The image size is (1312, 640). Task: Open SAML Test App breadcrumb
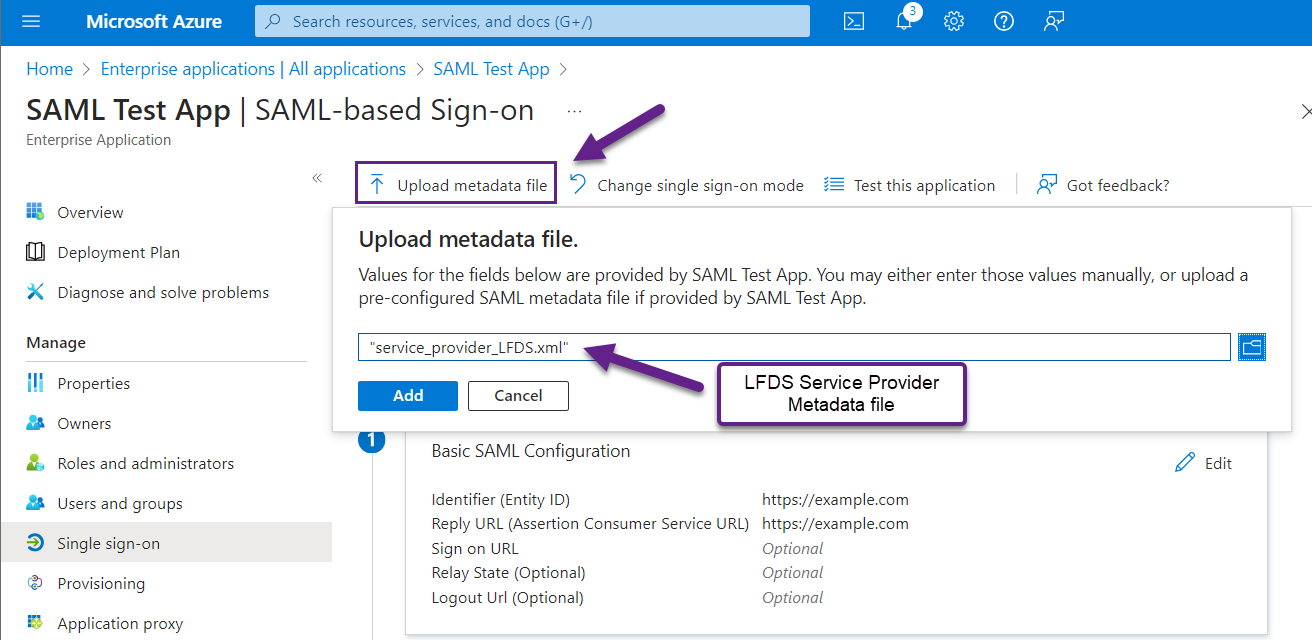point(491,69)
